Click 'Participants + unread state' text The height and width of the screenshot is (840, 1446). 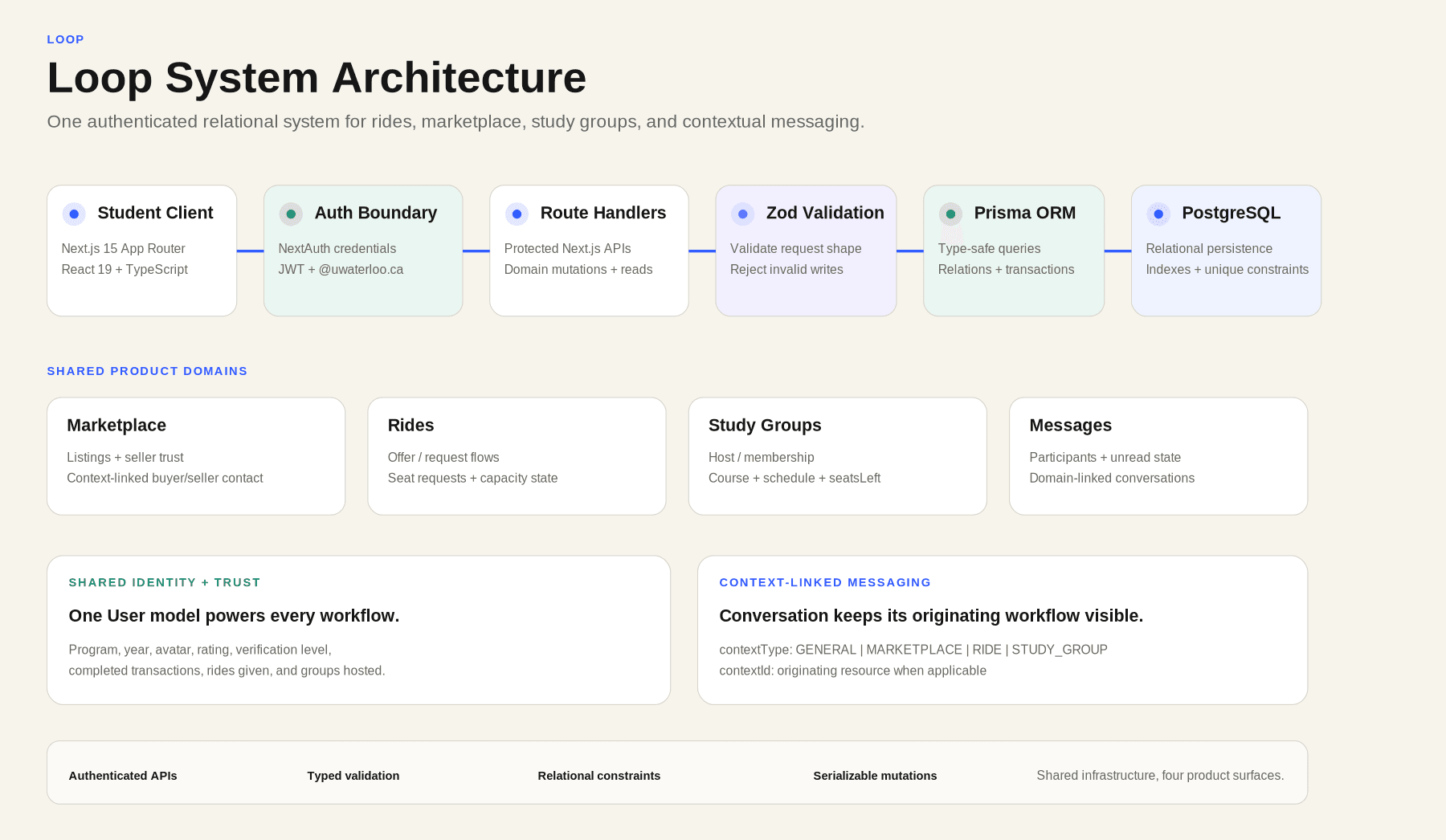tap(1105, 458)
